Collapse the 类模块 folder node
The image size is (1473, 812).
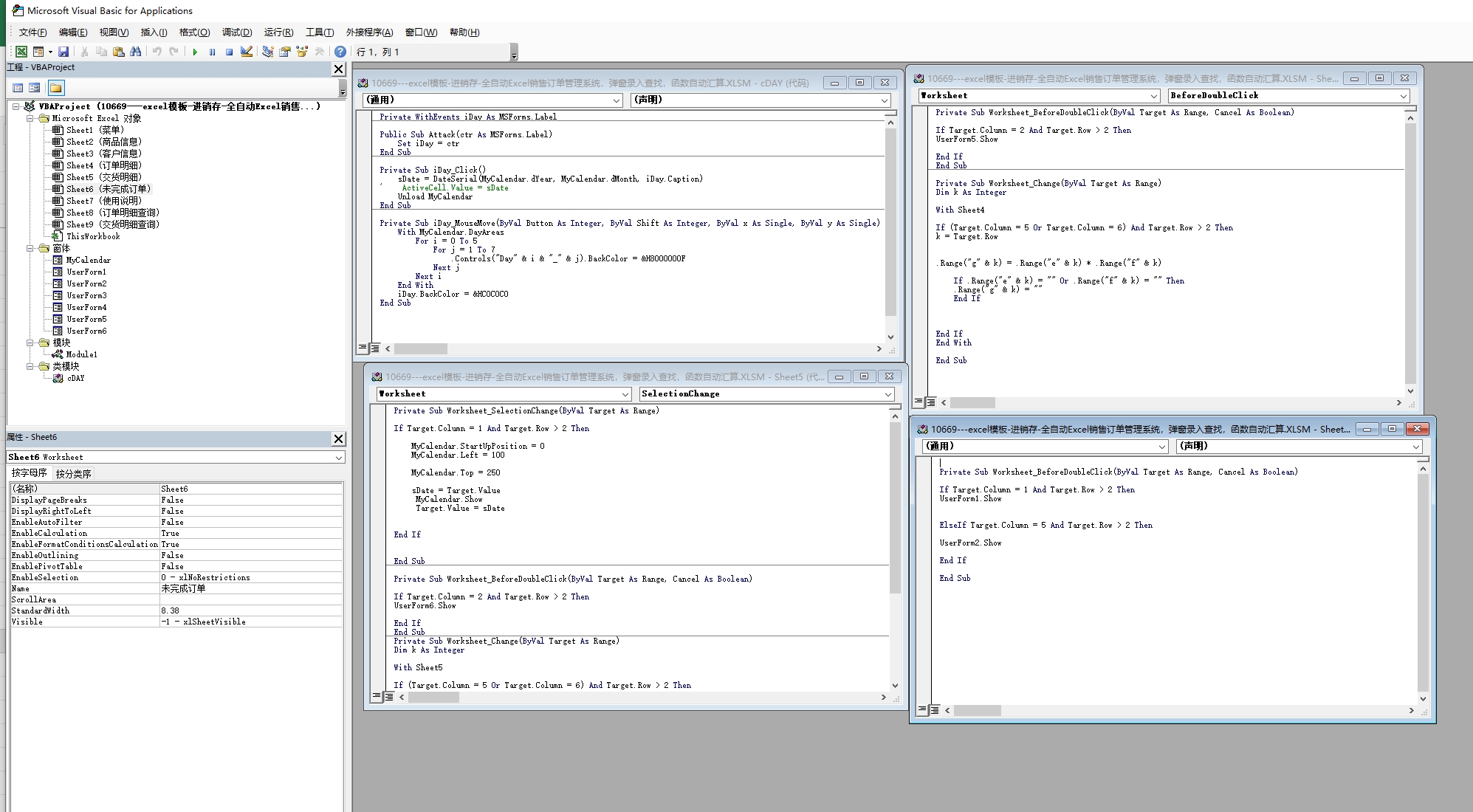pos(30,366)
